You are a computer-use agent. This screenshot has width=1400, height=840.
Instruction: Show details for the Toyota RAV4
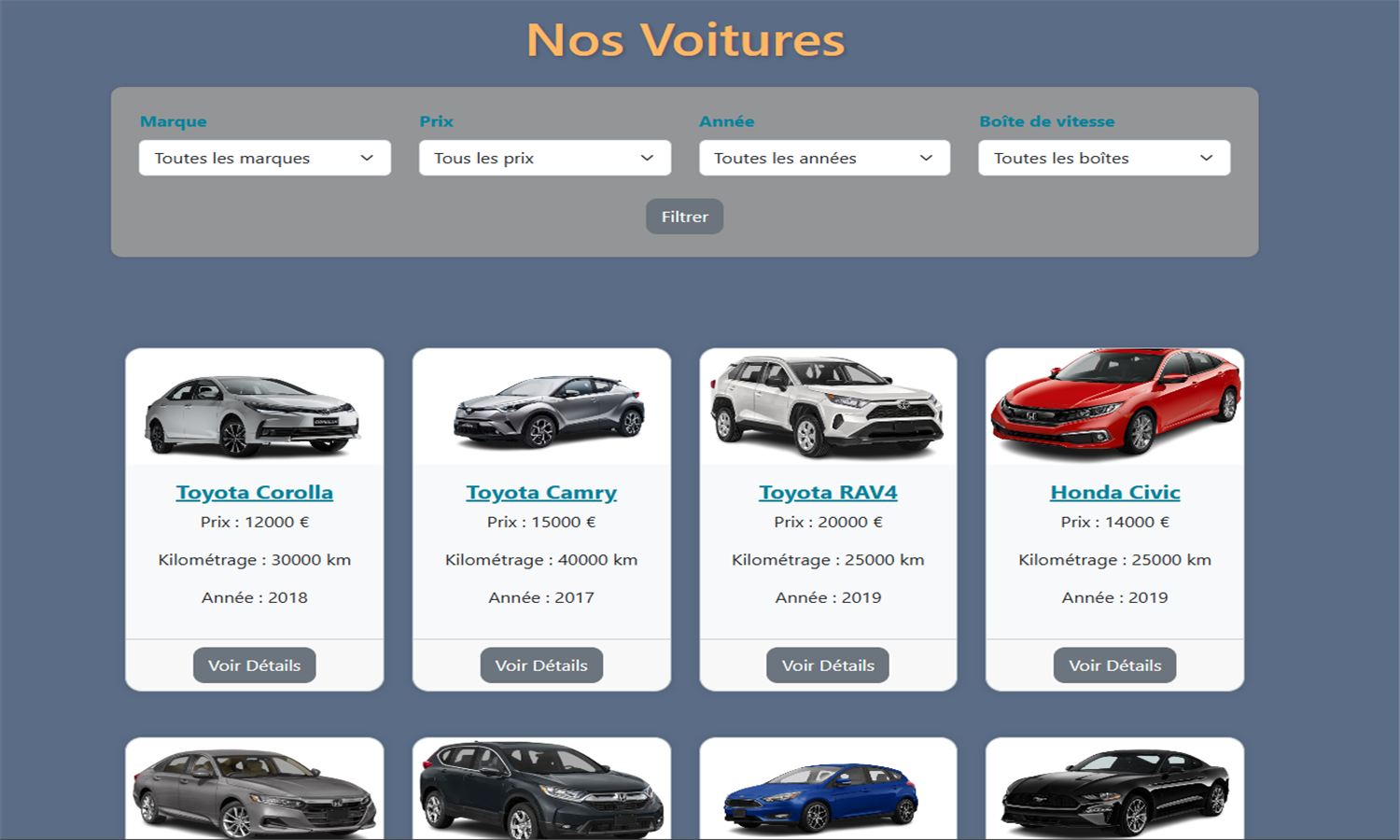click(828, 665)
